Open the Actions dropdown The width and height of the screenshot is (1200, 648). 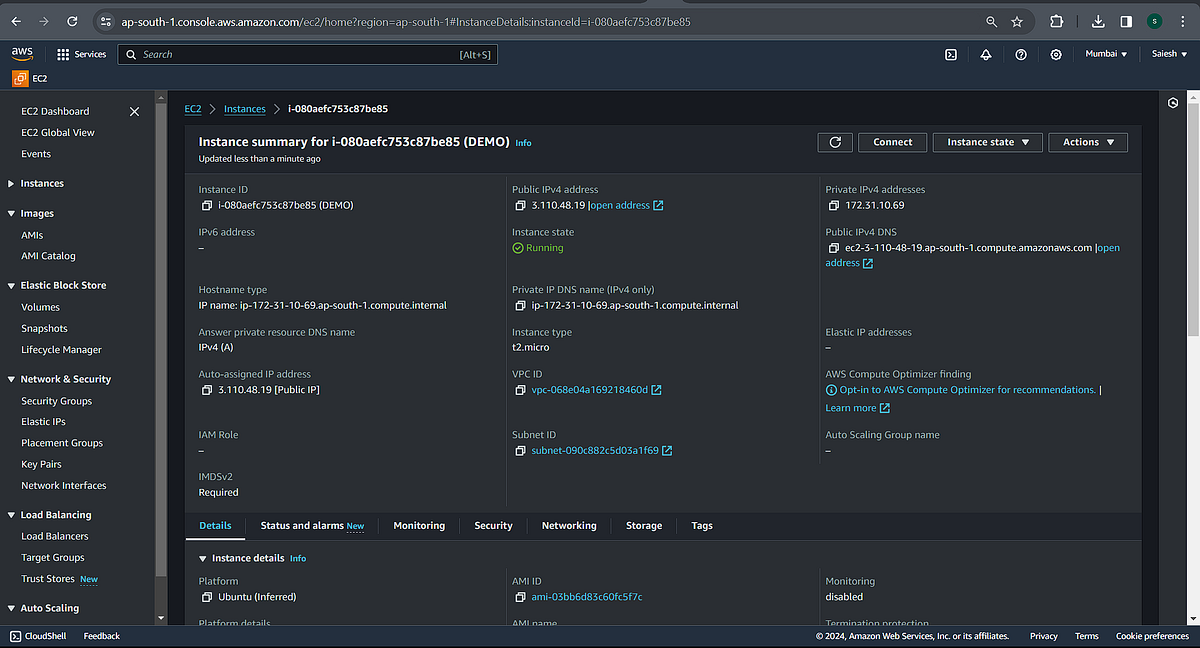(1087, 141)
